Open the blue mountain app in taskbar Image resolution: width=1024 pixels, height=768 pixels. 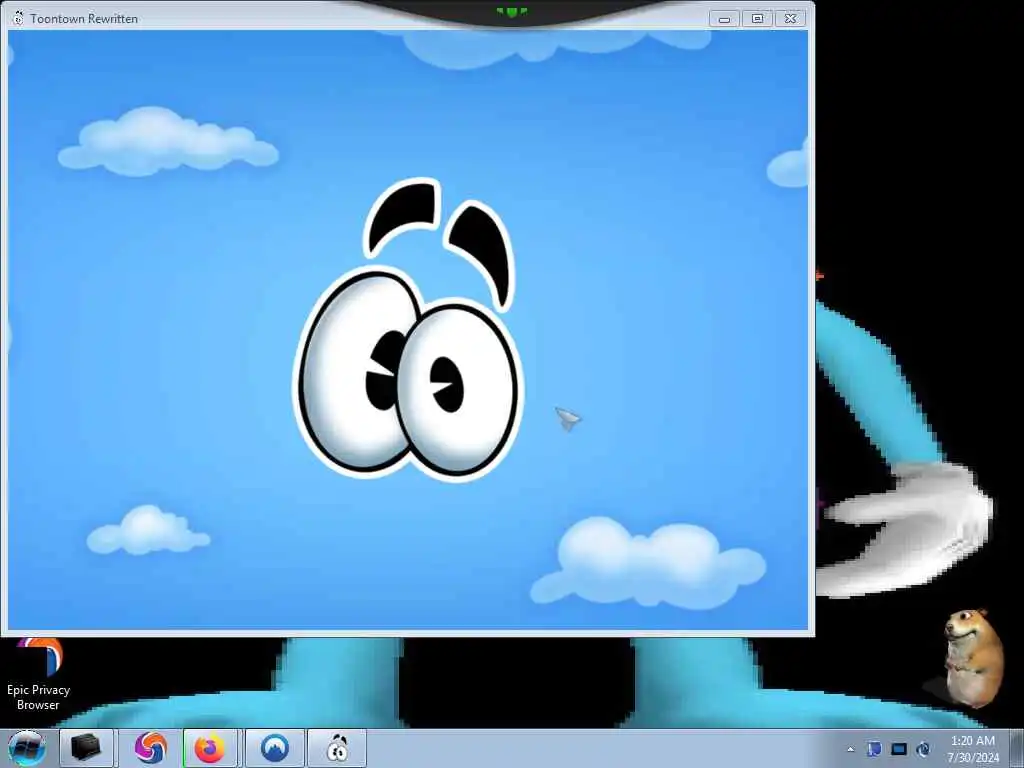[x=275, y=748]
